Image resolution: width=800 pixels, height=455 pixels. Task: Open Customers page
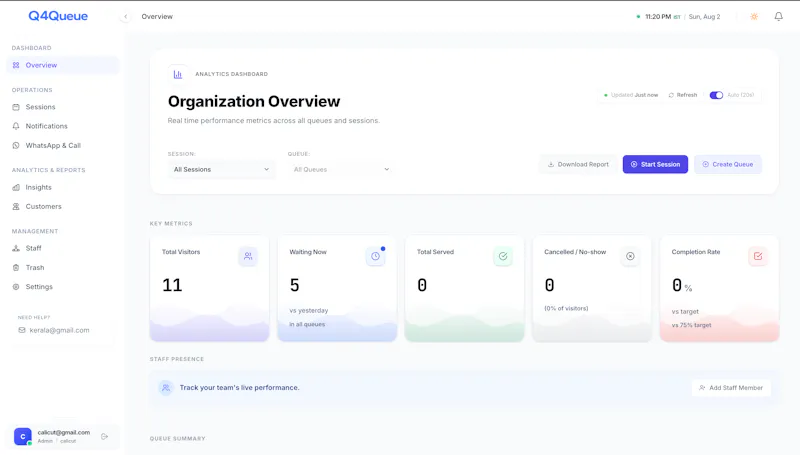[63, 207]
